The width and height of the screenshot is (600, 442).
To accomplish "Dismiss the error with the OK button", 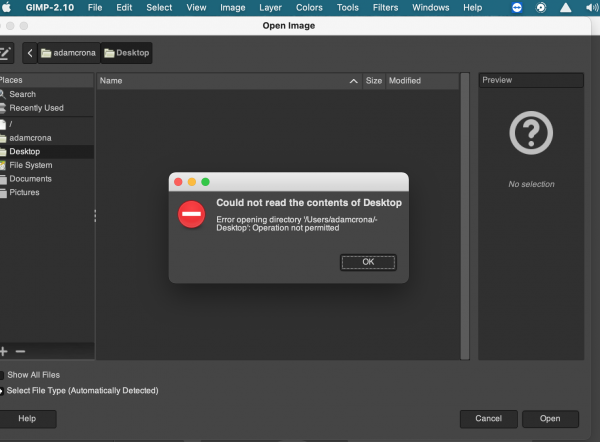I will (368, 262).
